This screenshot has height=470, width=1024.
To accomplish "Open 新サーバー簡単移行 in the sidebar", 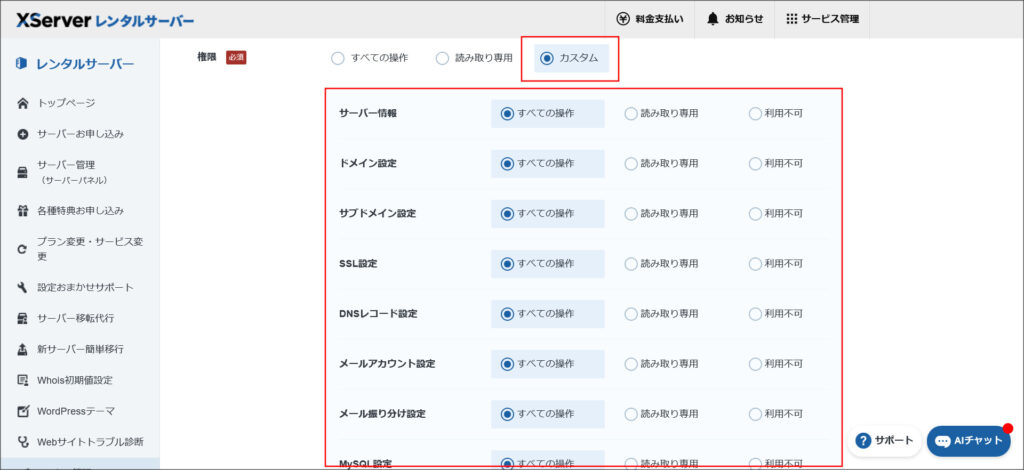I will pyautogui.click(x=80, y=349).
